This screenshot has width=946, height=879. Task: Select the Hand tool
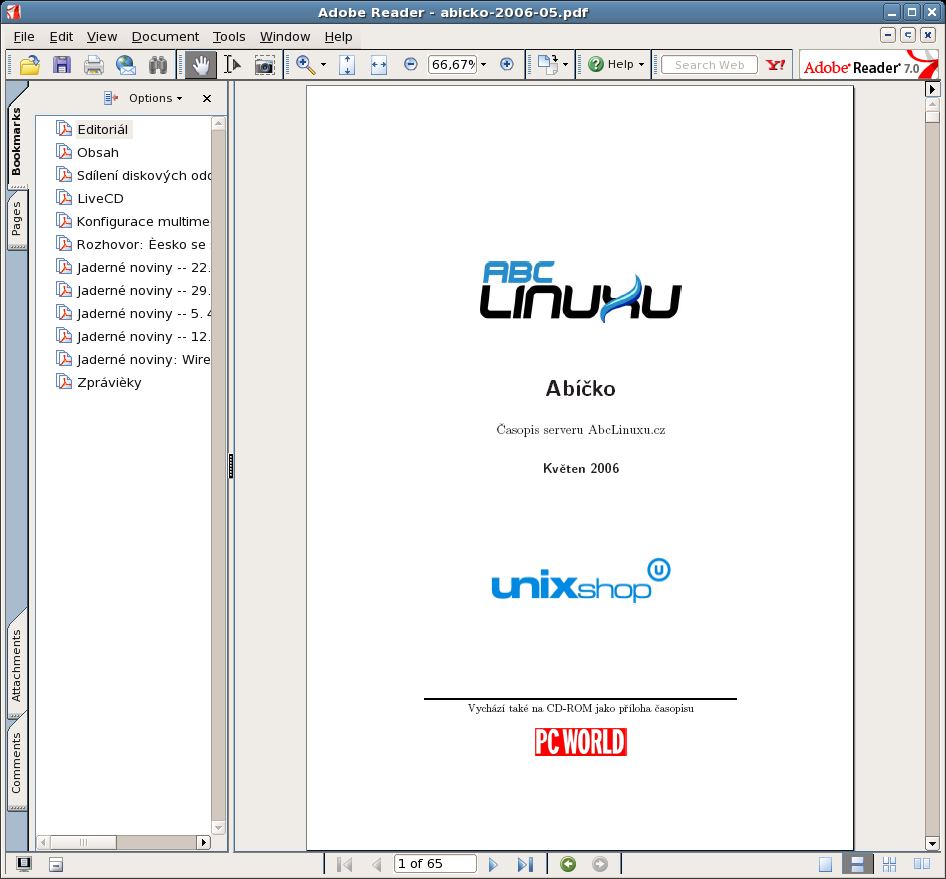click(x=201, y=65)
